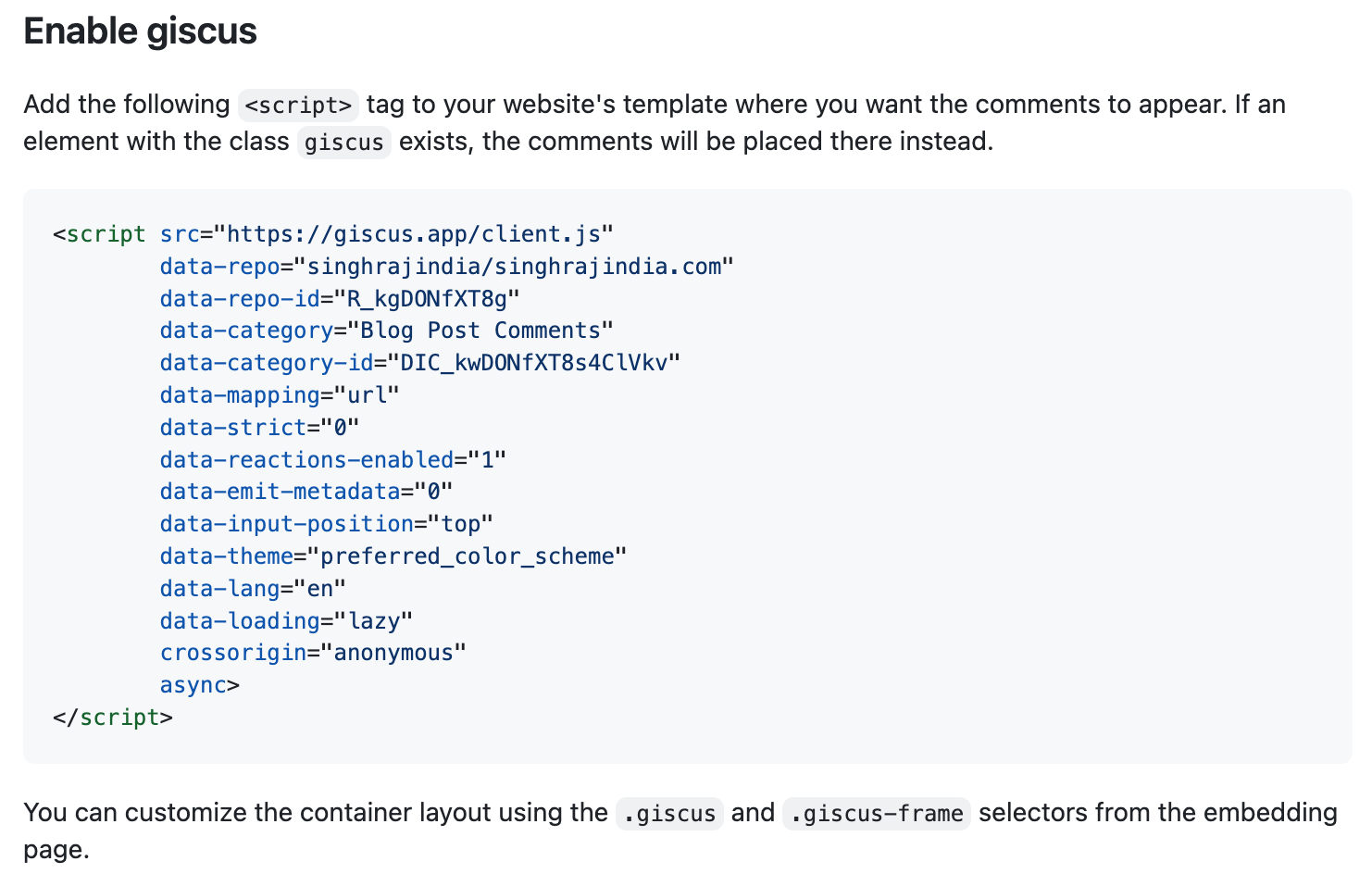This screenshot has width=1372, height=874.
Task: Click the "Blog Post Comments" category value
Action: (x=480, y=331)
